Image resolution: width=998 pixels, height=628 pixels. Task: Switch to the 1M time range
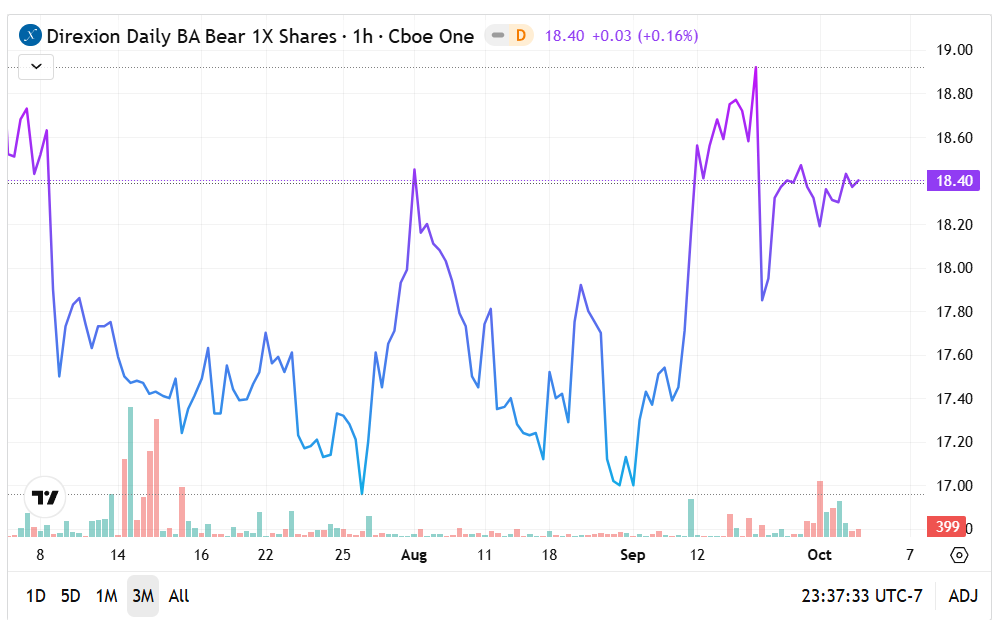(106, 596)
